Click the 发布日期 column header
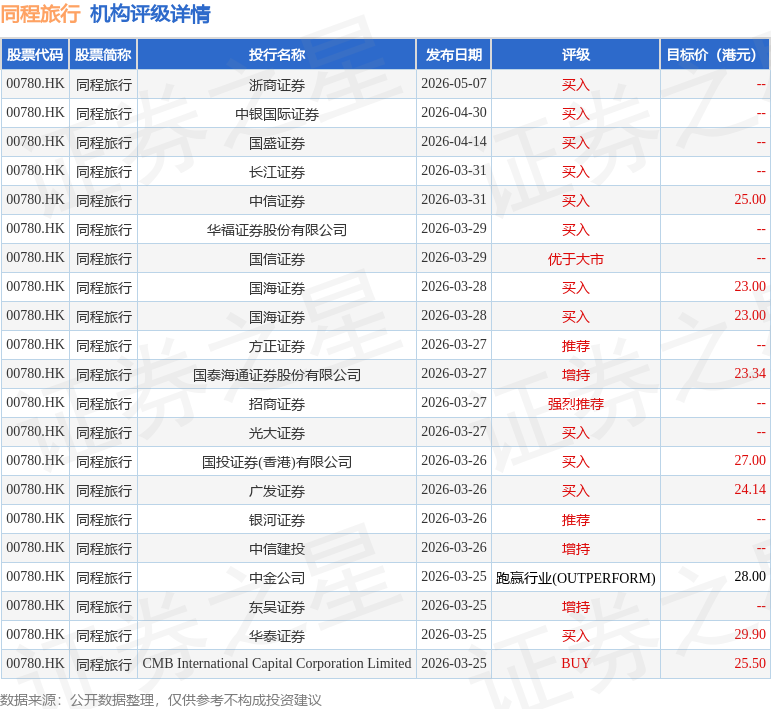771x709 pixels. point(454,55)
